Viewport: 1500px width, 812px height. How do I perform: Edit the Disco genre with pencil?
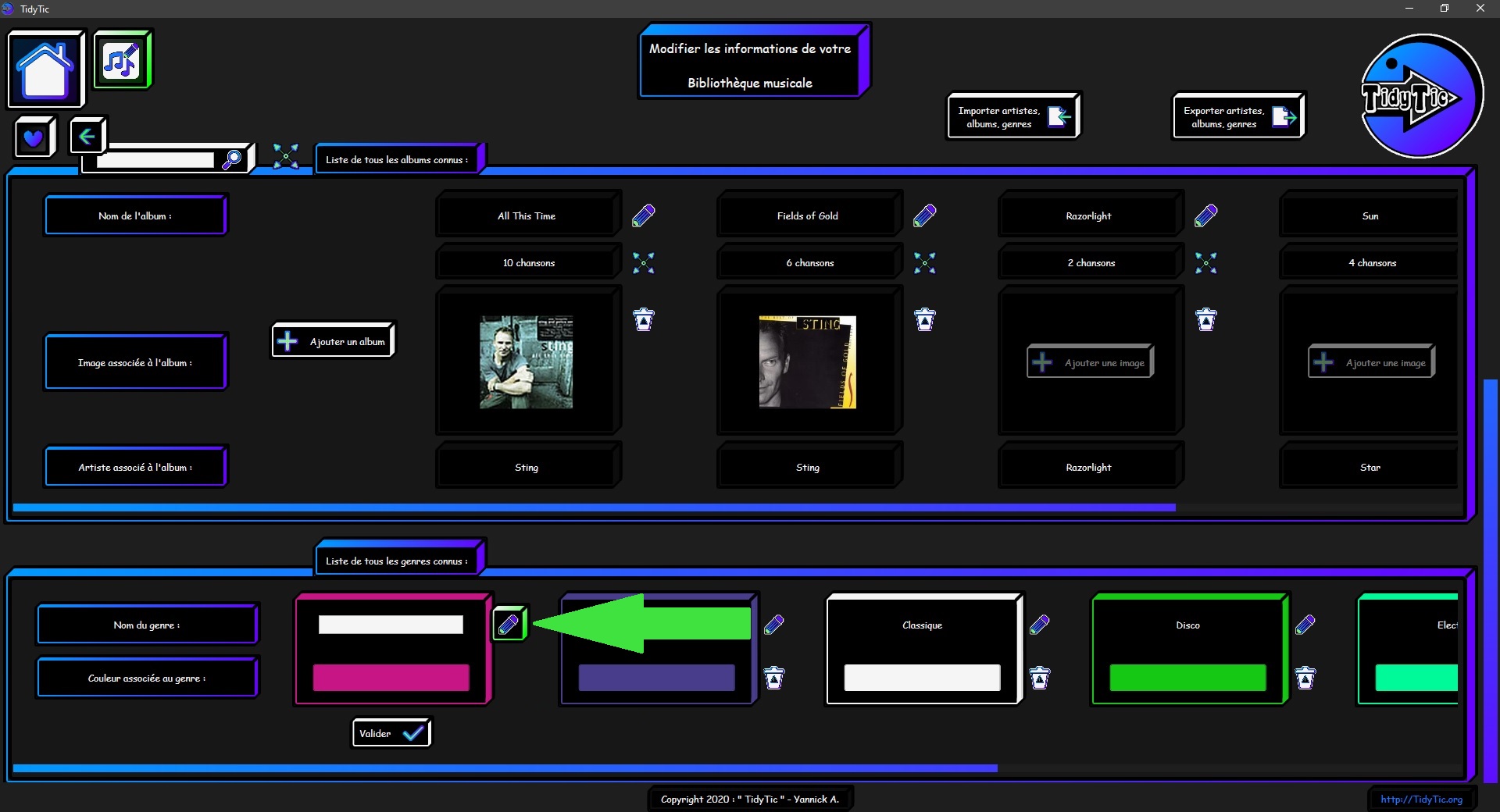pos(1305,625)
